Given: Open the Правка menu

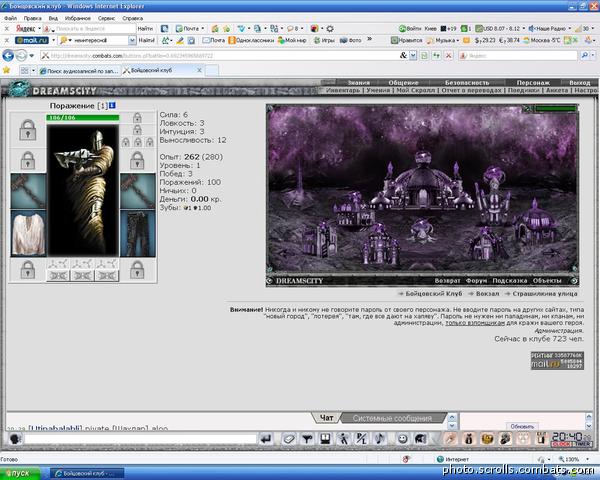Looking at the screenshot, I should point(32,18).
